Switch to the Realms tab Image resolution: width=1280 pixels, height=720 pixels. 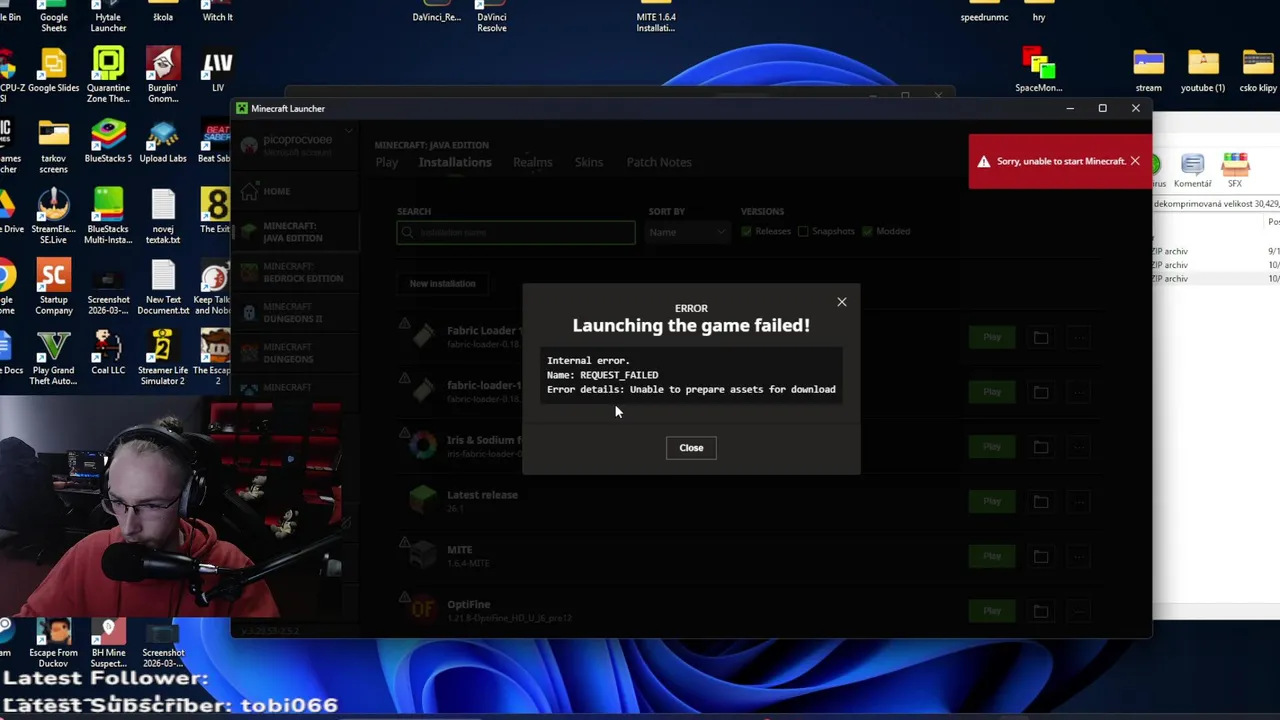click(x=532, y=162)
